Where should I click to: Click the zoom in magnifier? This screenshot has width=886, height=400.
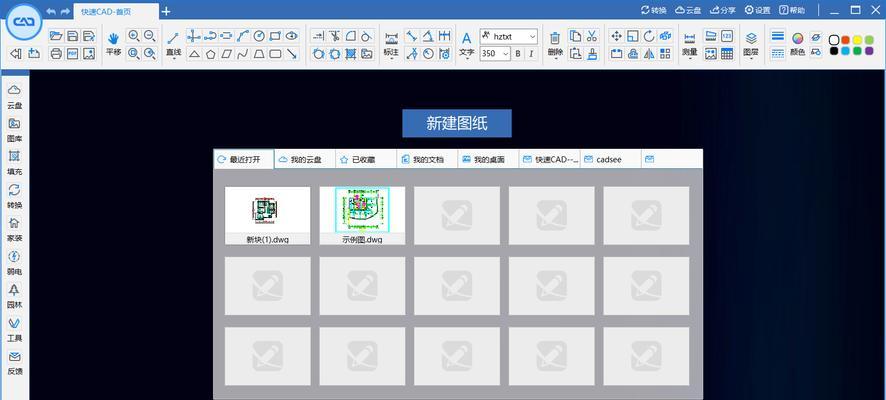(134, 36)
